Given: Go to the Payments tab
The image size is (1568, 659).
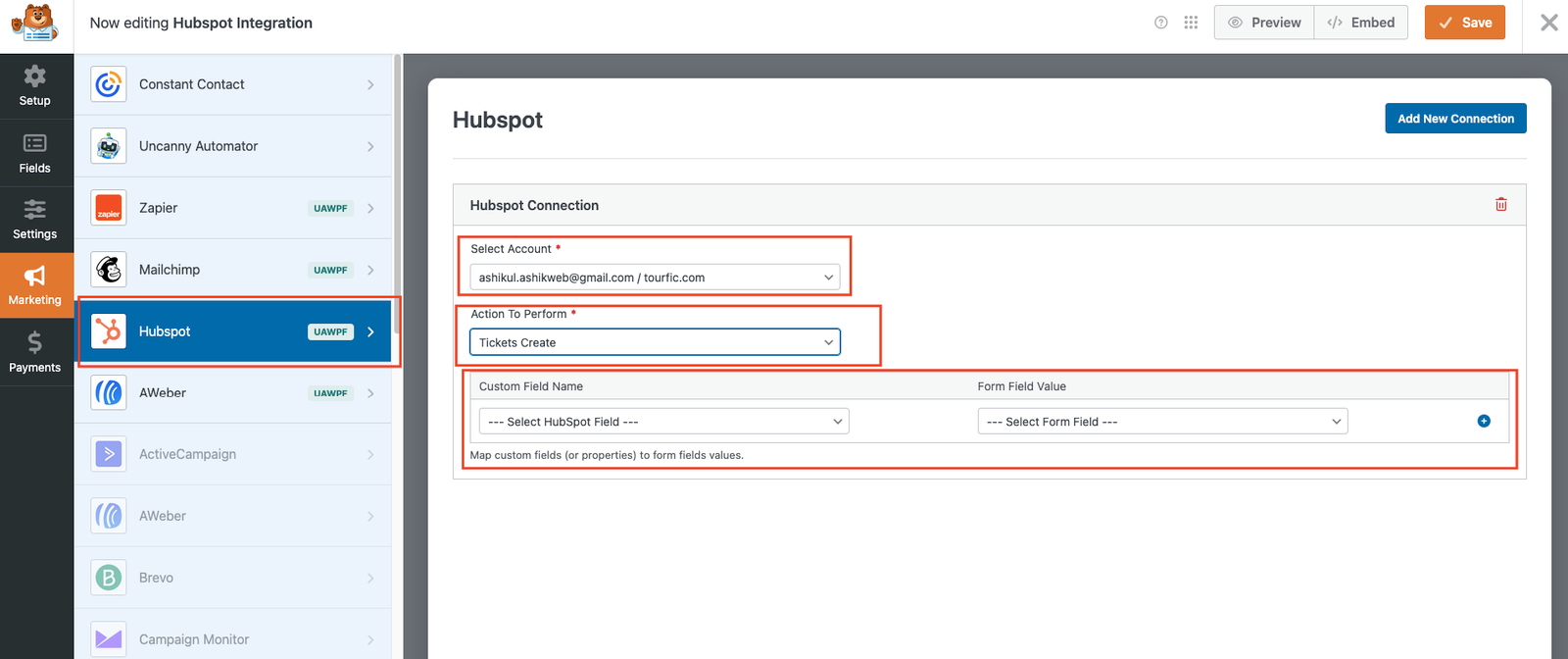Looking at the screenshot, I should point(35,352).
